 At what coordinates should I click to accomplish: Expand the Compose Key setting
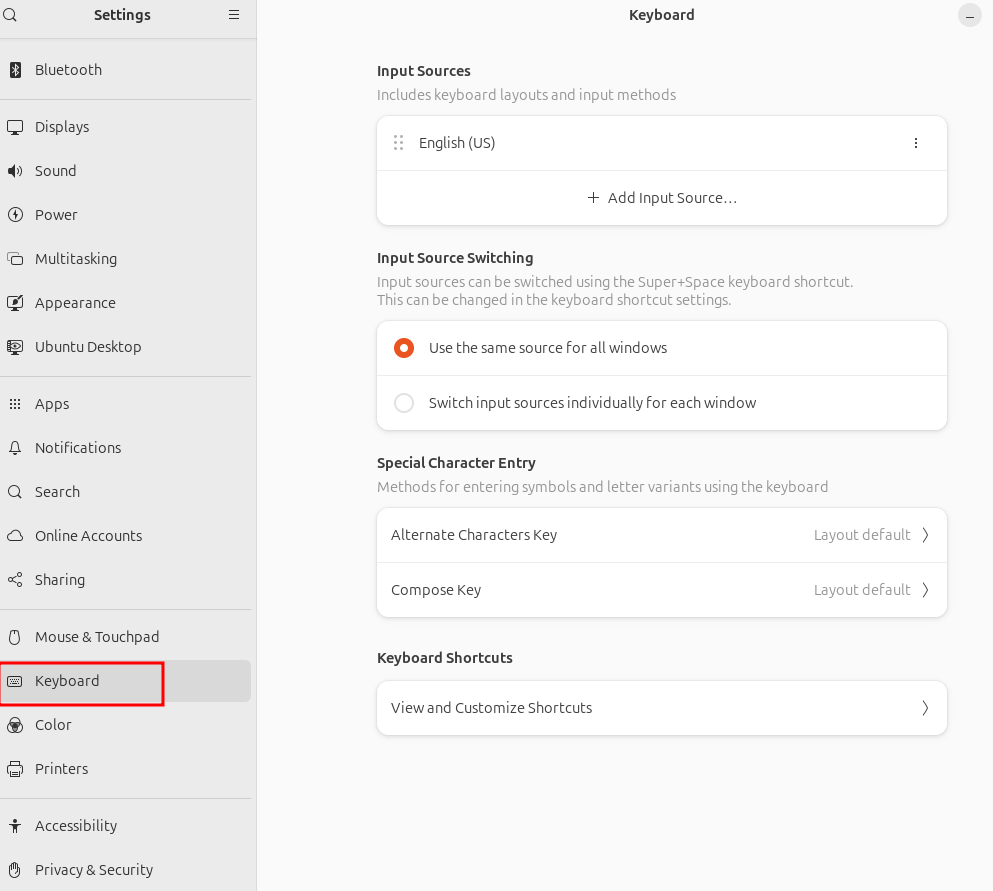(661, 590)
